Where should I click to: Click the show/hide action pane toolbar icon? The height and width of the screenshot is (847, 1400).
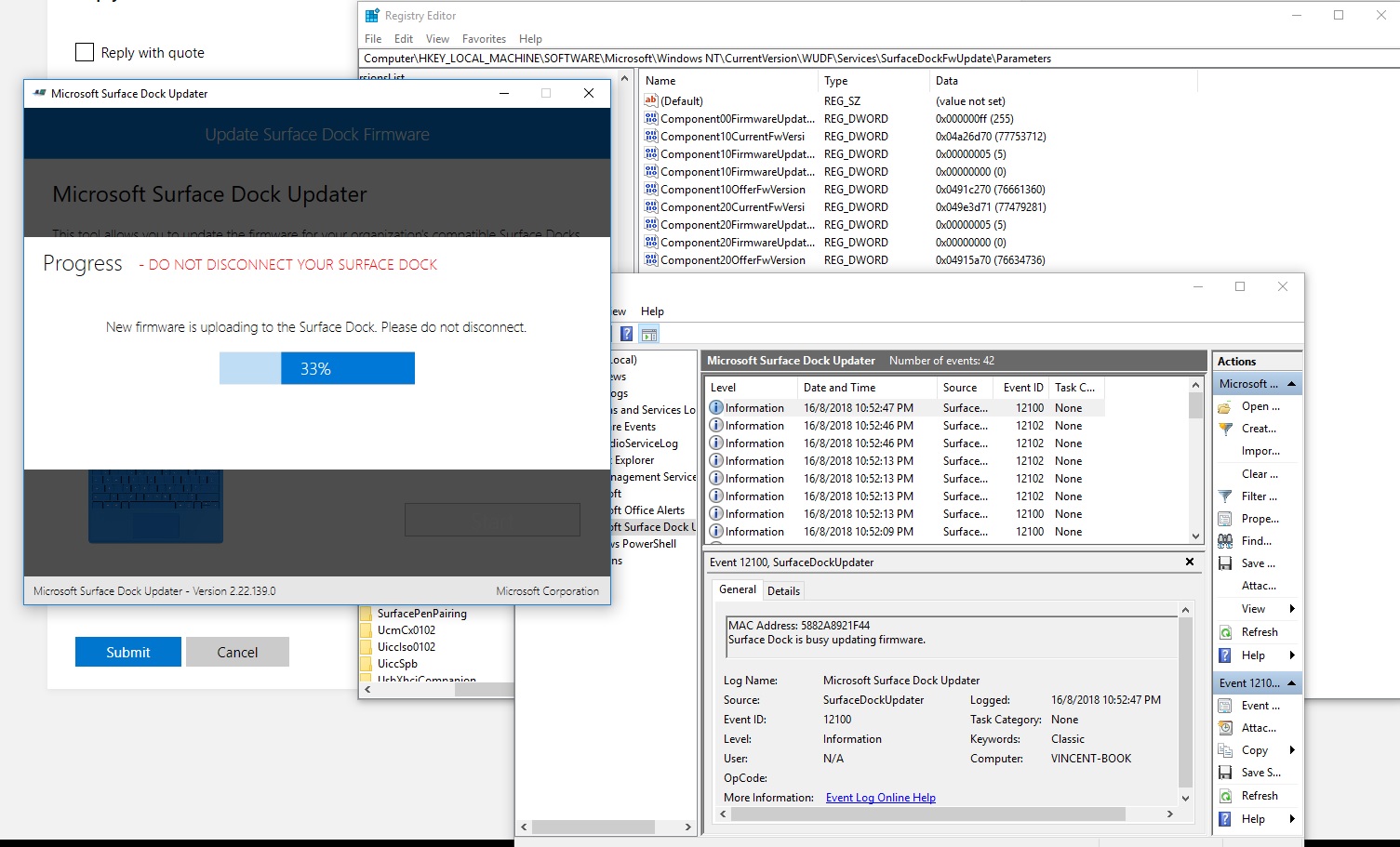click(649, 334)
